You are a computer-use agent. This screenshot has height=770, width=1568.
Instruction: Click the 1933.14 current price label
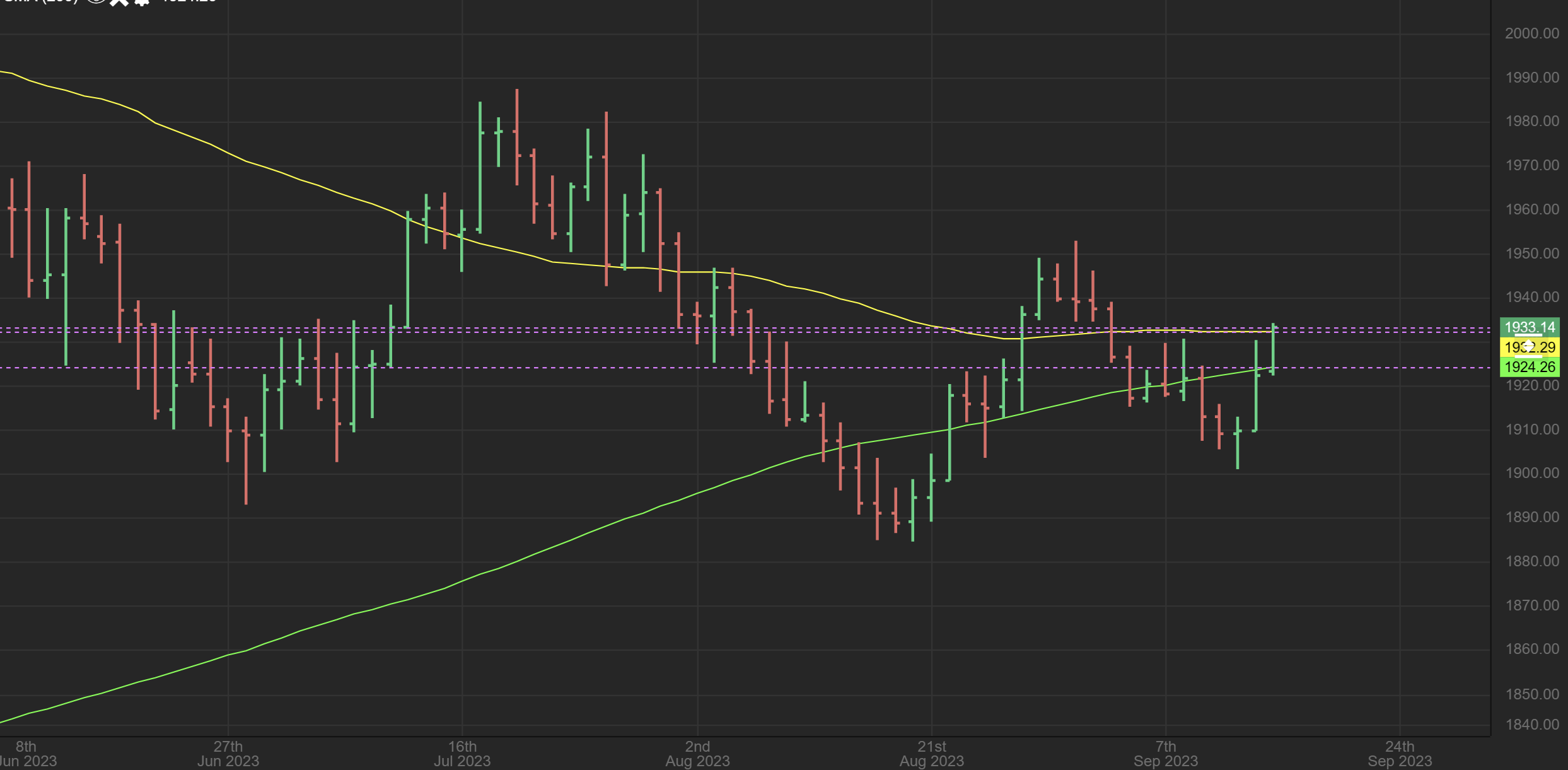pyautogui.click(x=1530, y=327)
